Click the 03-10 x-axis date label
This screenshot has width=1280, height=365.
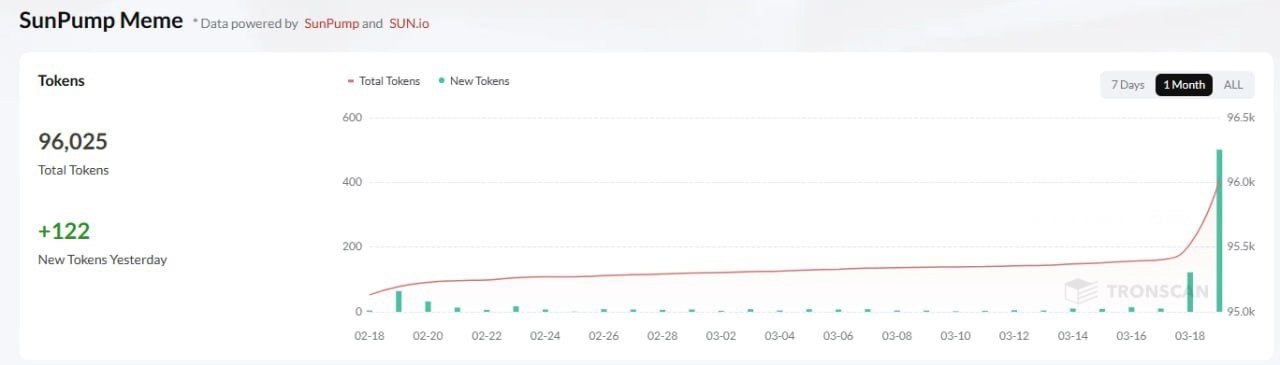956,336
